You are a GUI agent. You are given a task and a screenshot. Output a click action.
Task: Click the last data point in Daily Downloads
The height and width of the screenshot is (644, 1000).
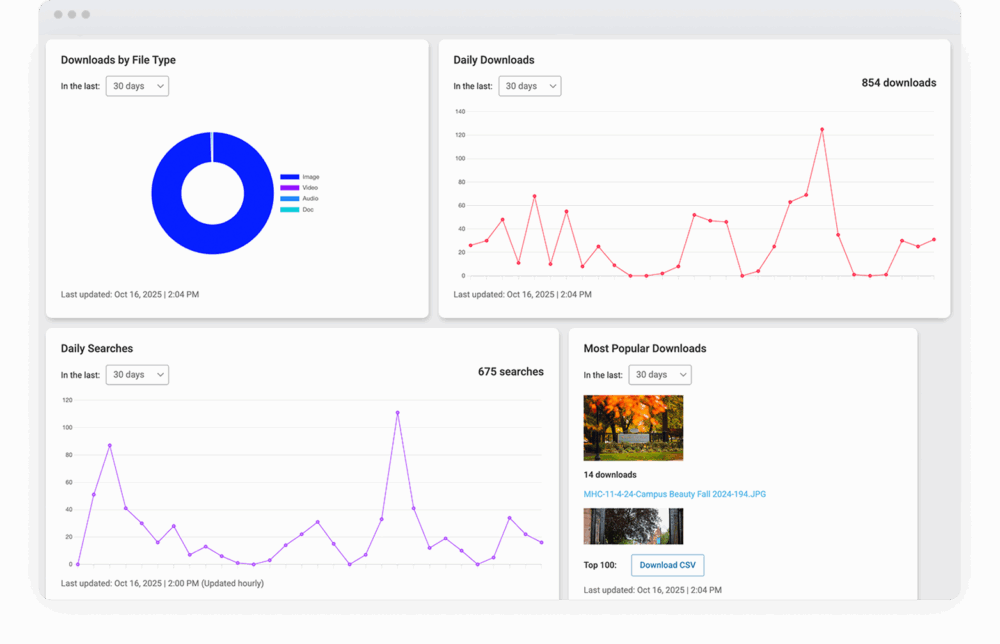tap(934, 239)
